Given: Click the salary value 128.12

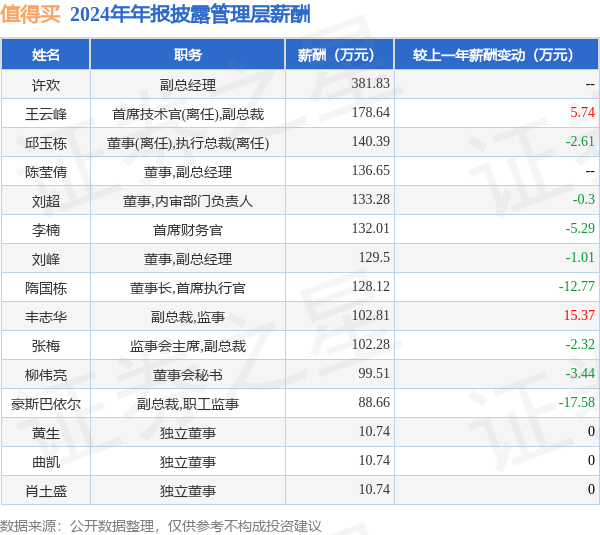Looking at the screenshot, I should coord(370,286).
